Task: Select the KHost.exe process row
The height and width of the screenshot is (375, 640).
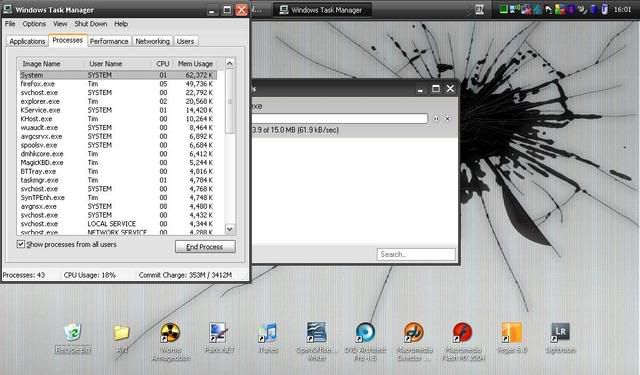Action: click(x=118, y=119)
